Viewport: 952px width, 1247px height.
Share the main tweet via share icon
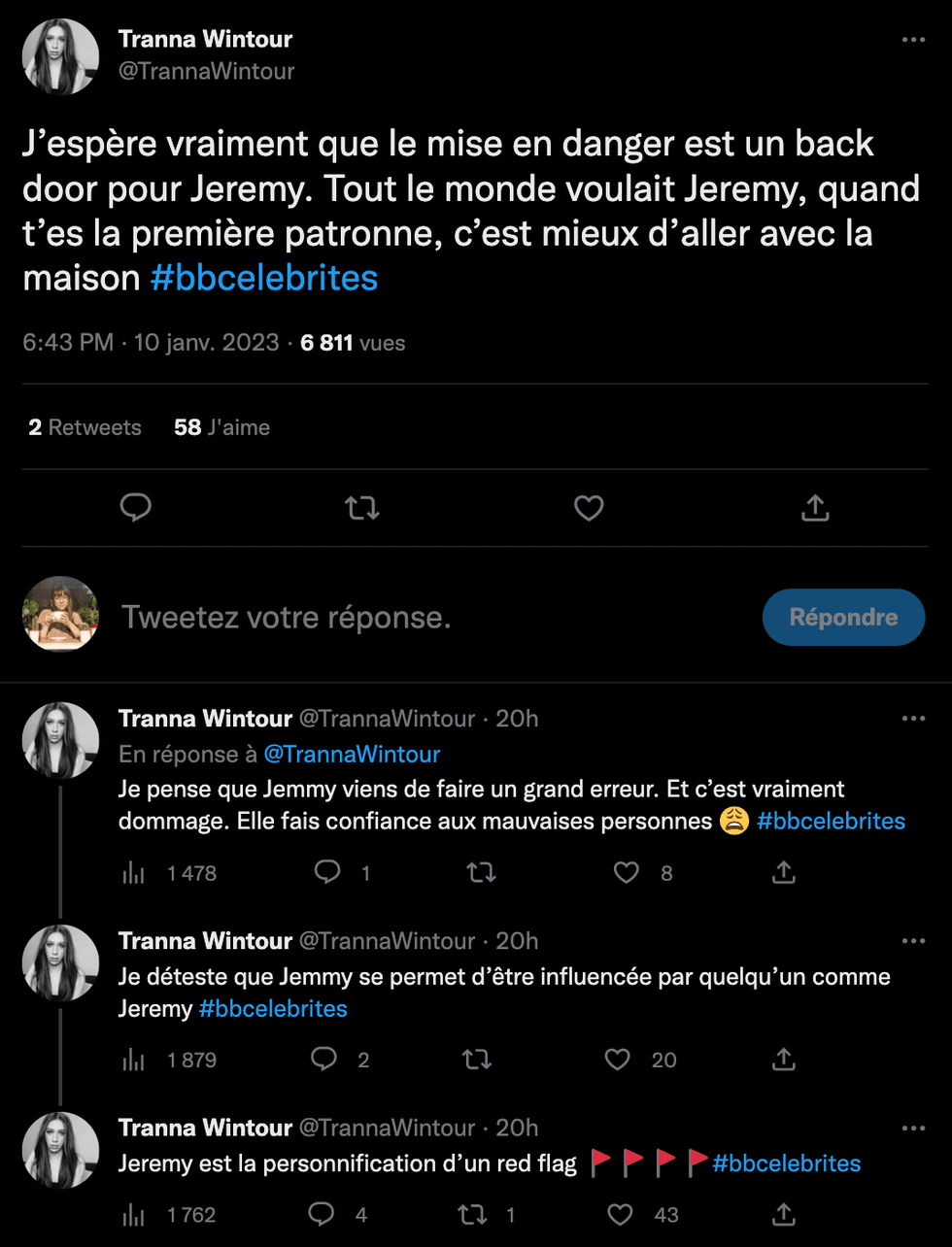(815, 507)
